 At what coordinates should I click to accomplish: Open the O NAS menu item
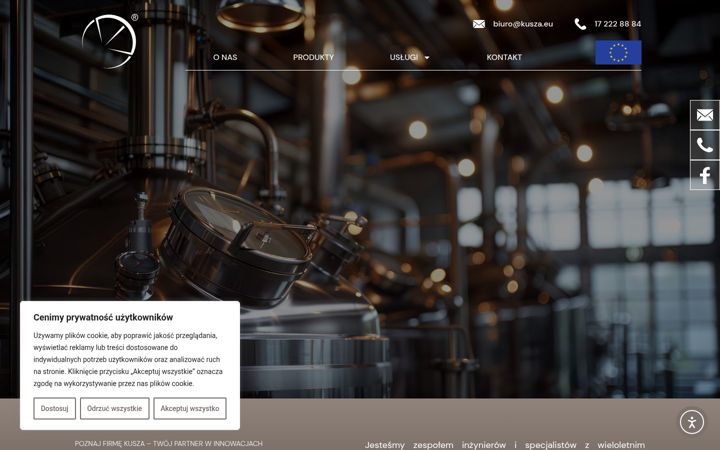(225, 57)
